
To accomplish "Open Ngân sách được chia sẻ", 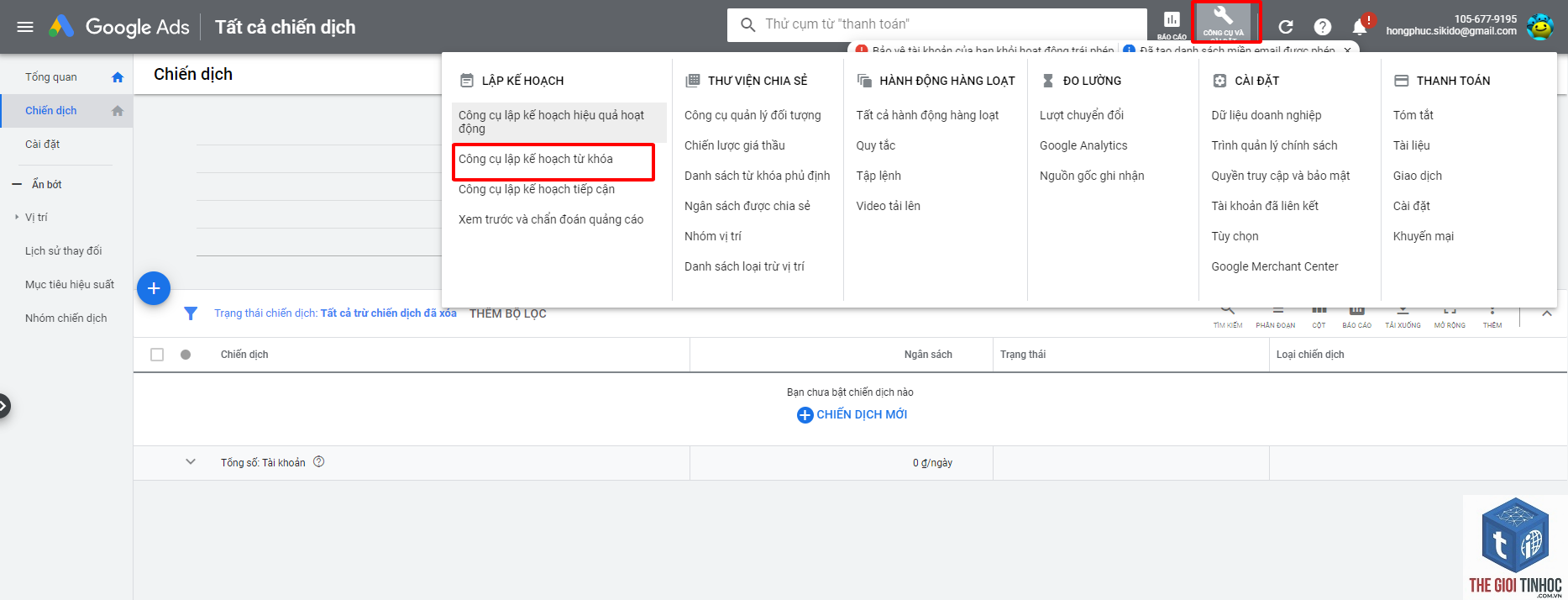I will (747, 206).
